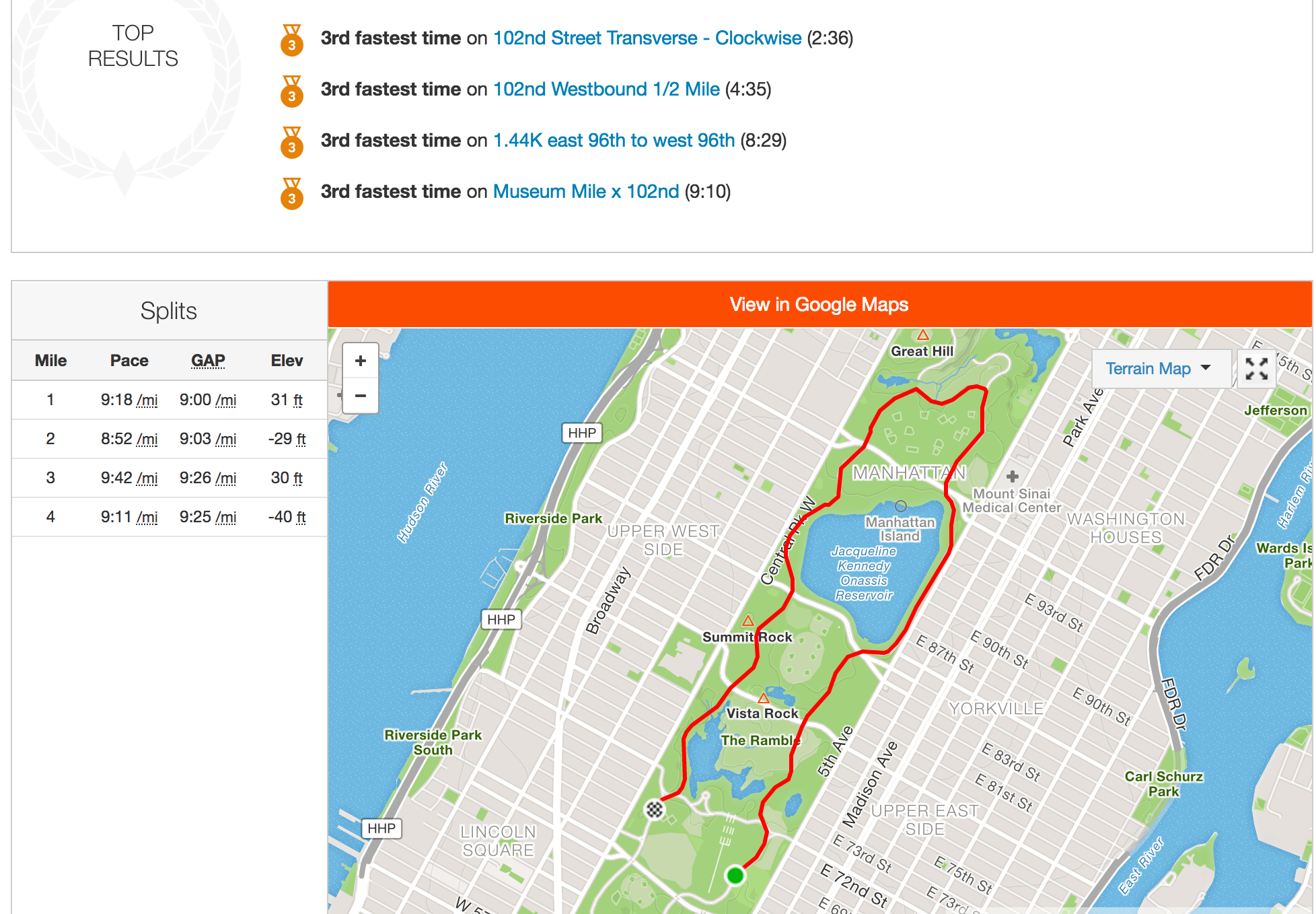Click the Mount Sinai Medical Center cross icon
This screenshot has height=914, width=1316.
pos(1012,477)
